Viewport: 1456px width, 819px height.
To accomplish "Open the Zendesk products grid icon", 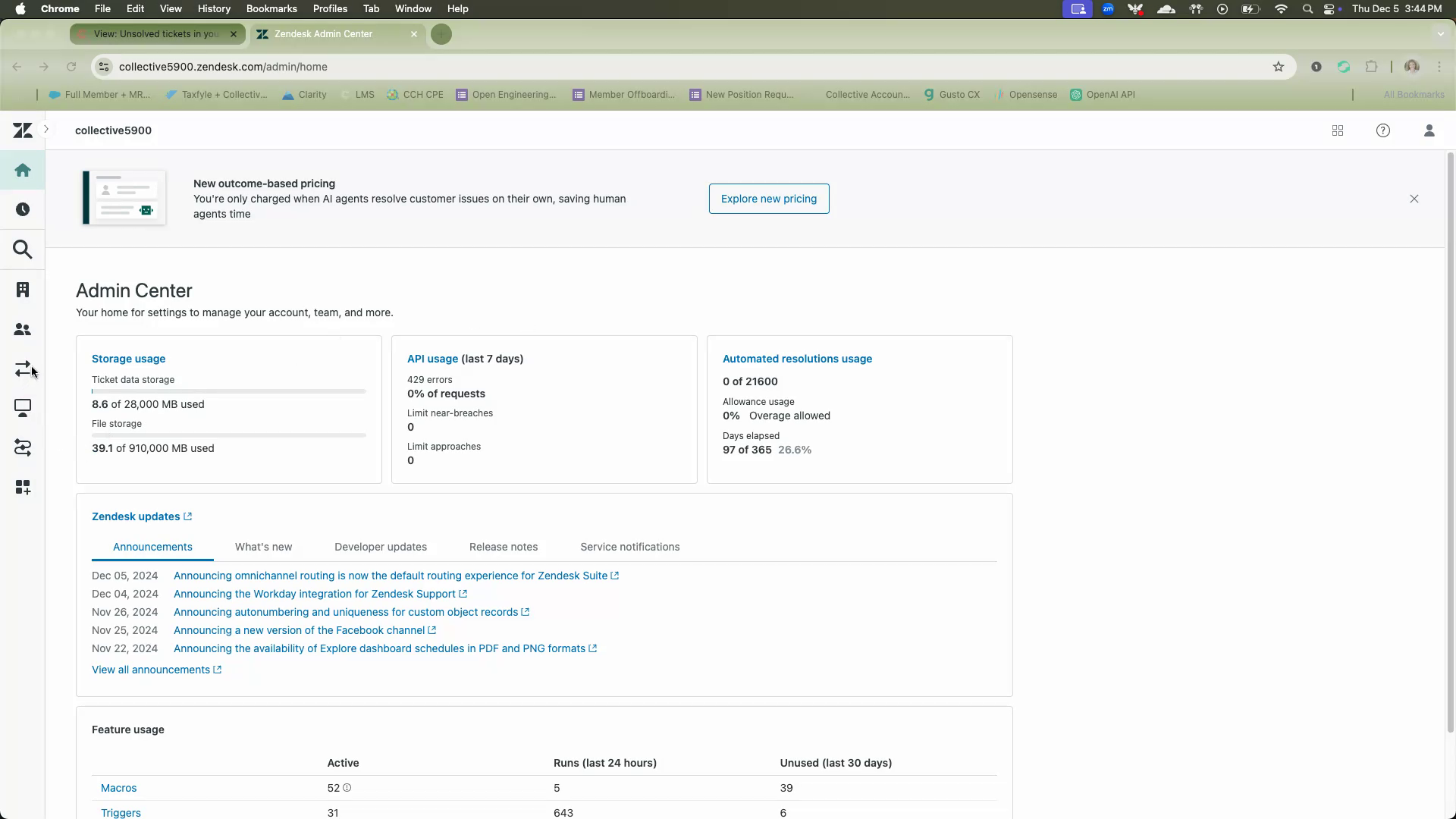I will click(x=1338, y=130).
